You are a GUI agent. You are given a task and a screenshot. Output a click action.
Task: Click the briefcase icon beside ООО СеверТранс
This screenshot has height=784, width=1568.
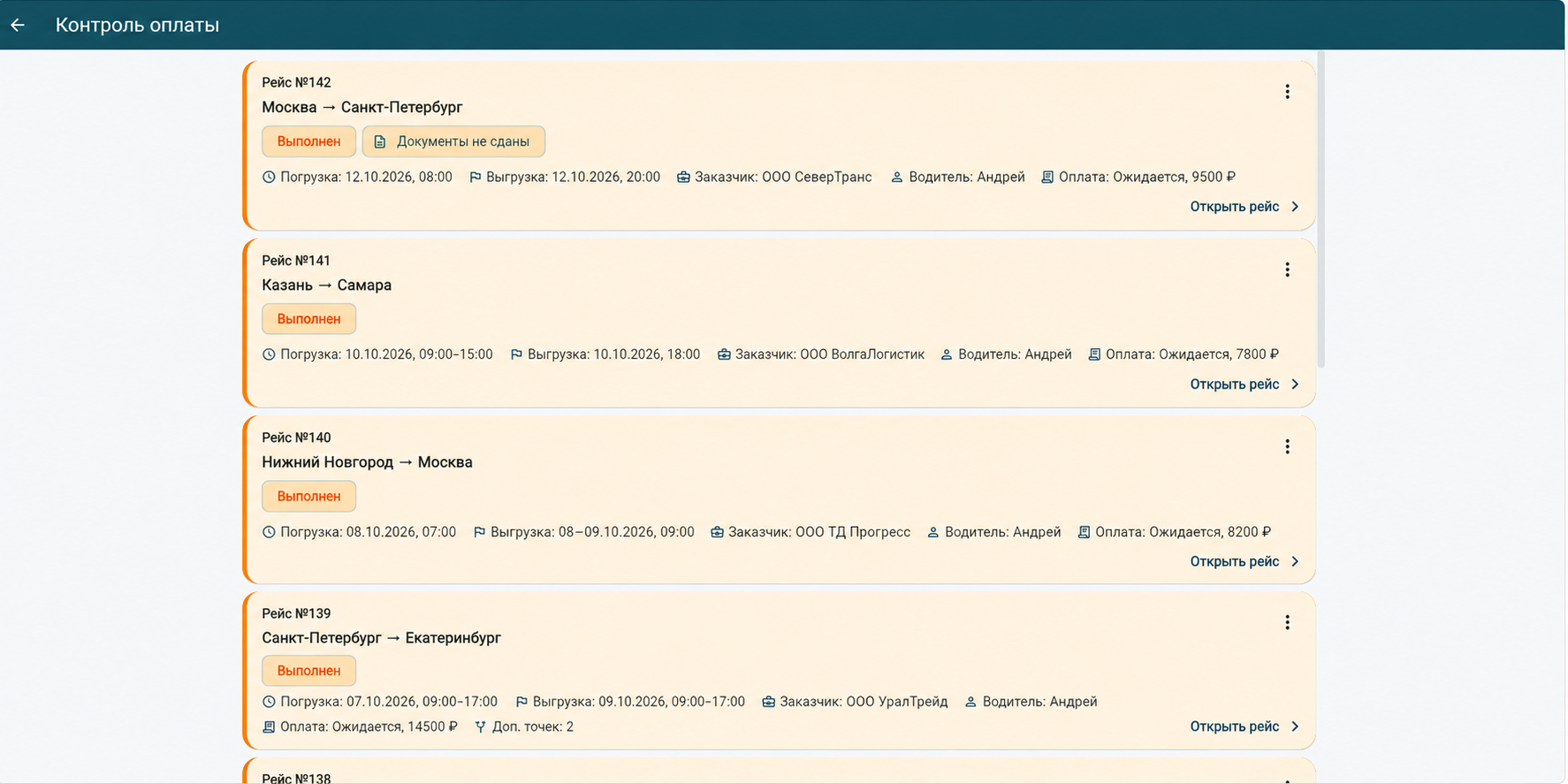pos(683,177)
